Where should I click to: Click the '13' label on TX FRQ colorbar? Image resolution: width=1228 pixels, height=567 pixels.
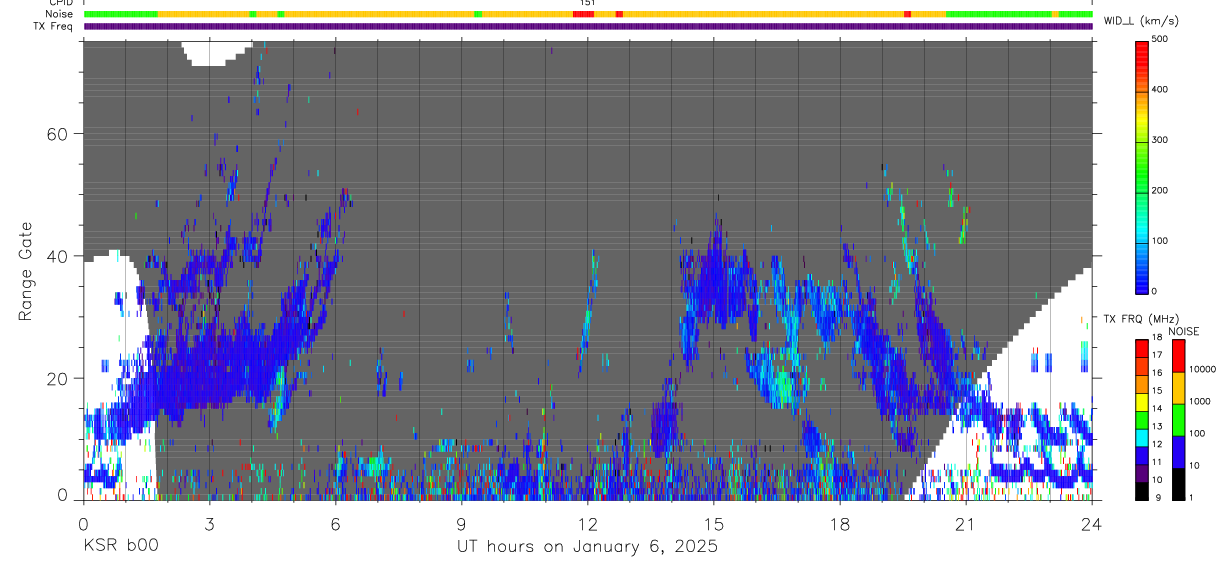pyautogui.click(x=1157, y=427)
